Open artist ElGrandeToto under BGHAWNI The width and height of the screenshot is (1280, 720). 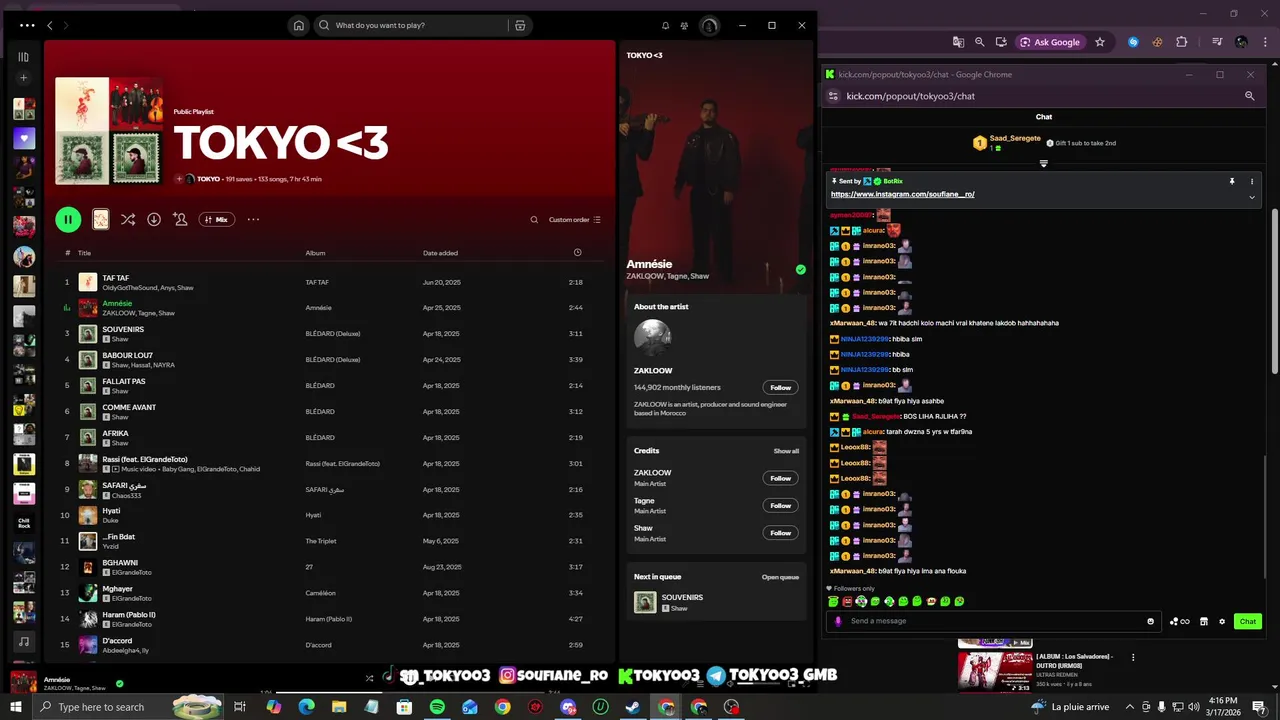131,573
